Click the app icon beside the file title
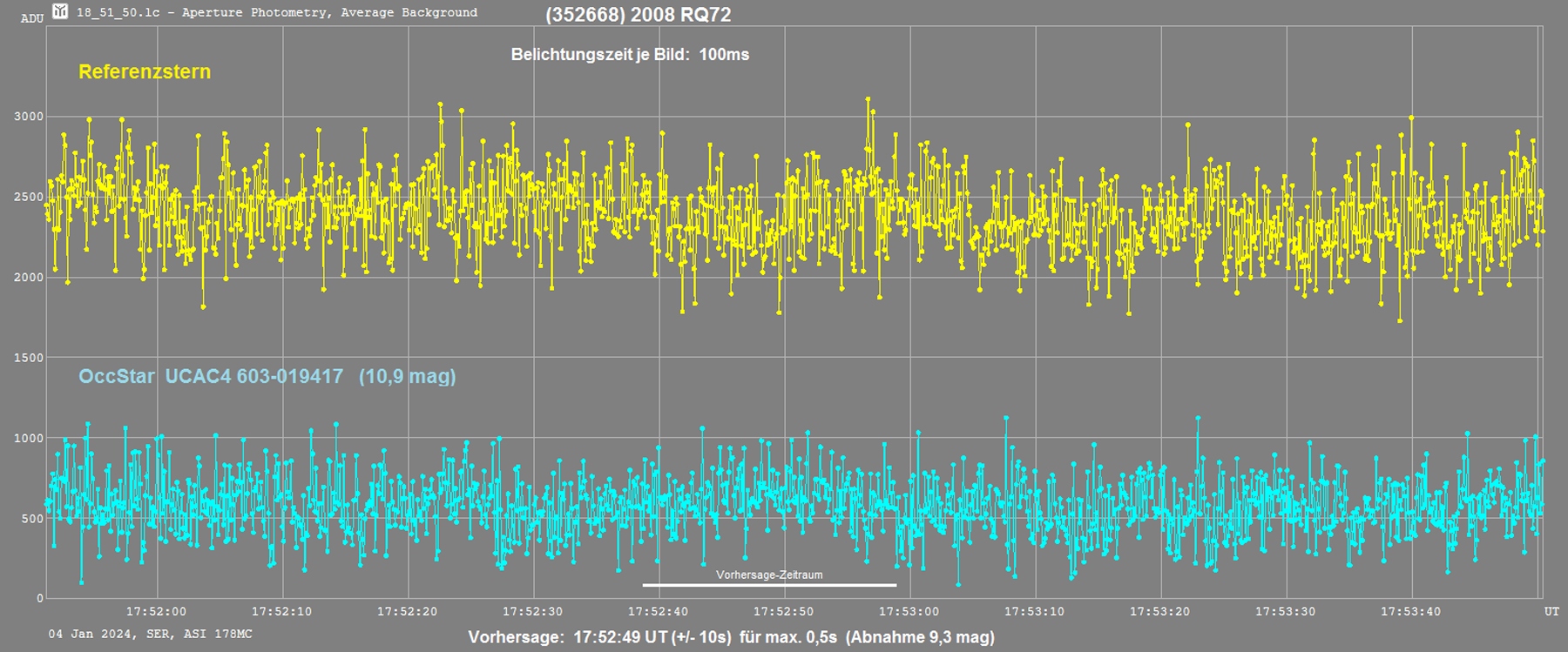This screenshot has height=652, width=1568. 60,11
